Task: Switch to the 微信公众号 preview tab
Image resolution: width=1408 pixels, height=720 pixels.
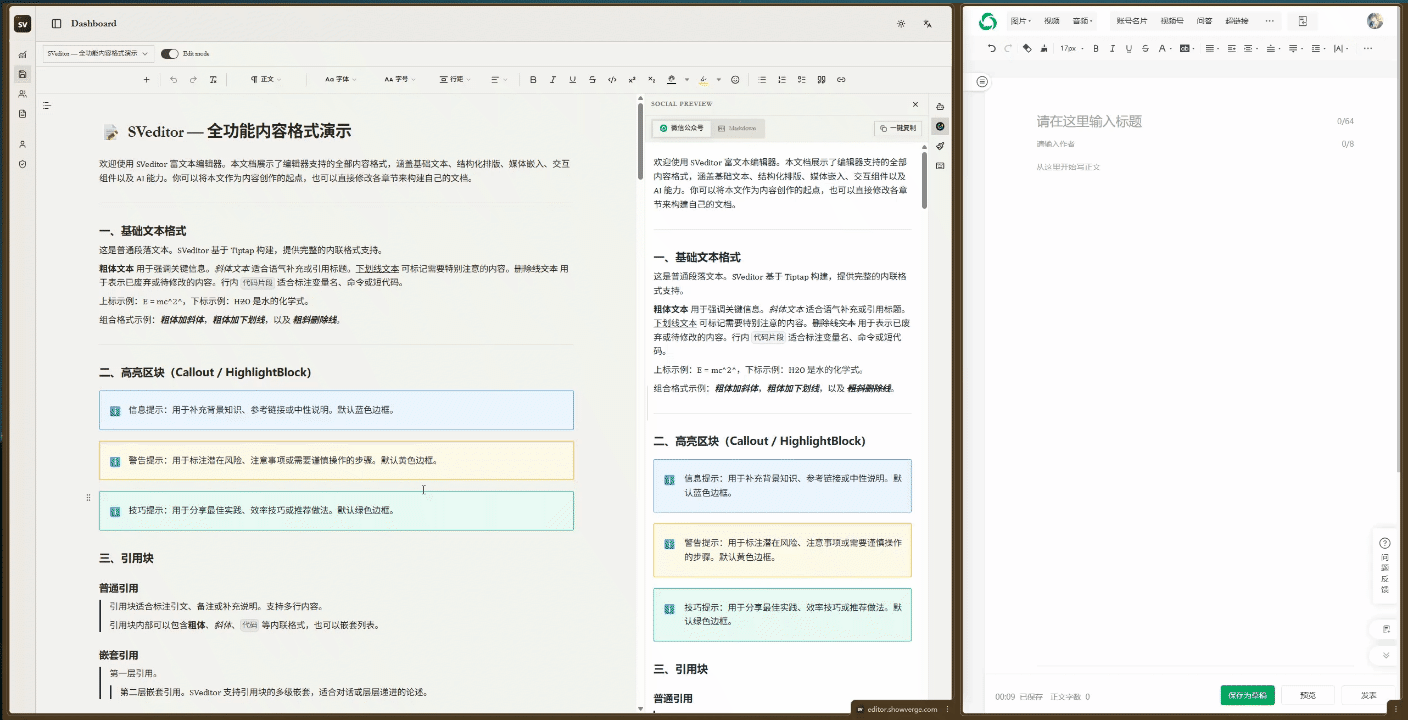Action: (681, 128)
